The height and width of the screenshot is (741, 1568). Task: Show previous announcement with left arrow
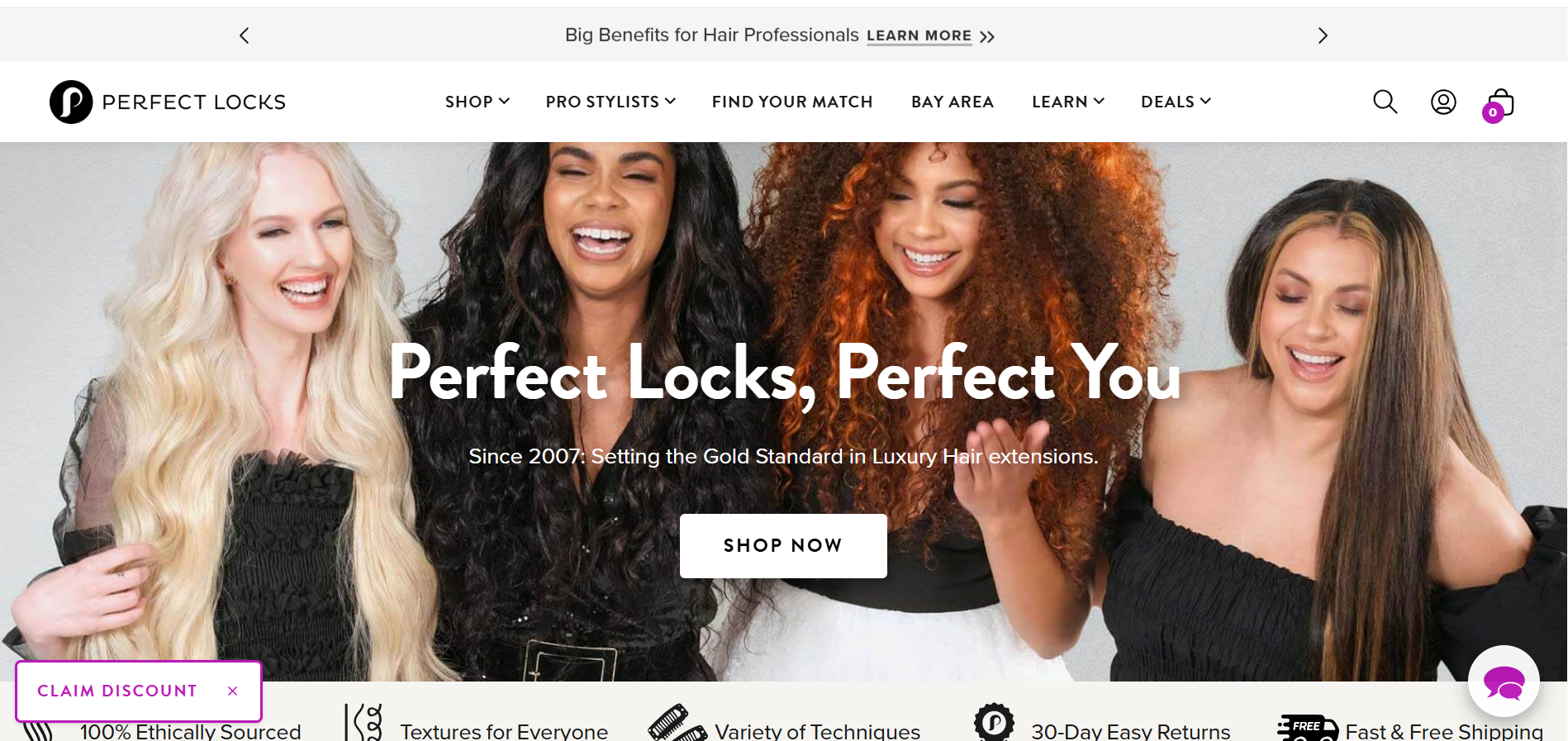pyautogui.click(x=244, y=36)
